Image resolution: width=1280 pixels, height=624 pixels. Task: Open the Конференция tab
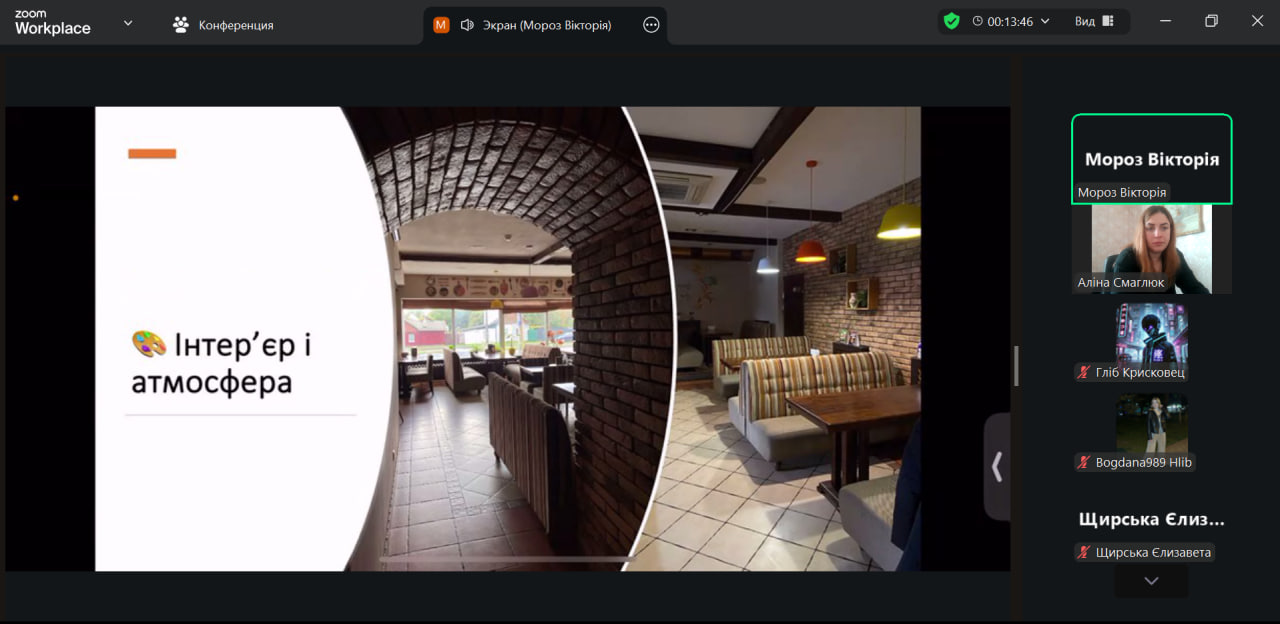223,25
